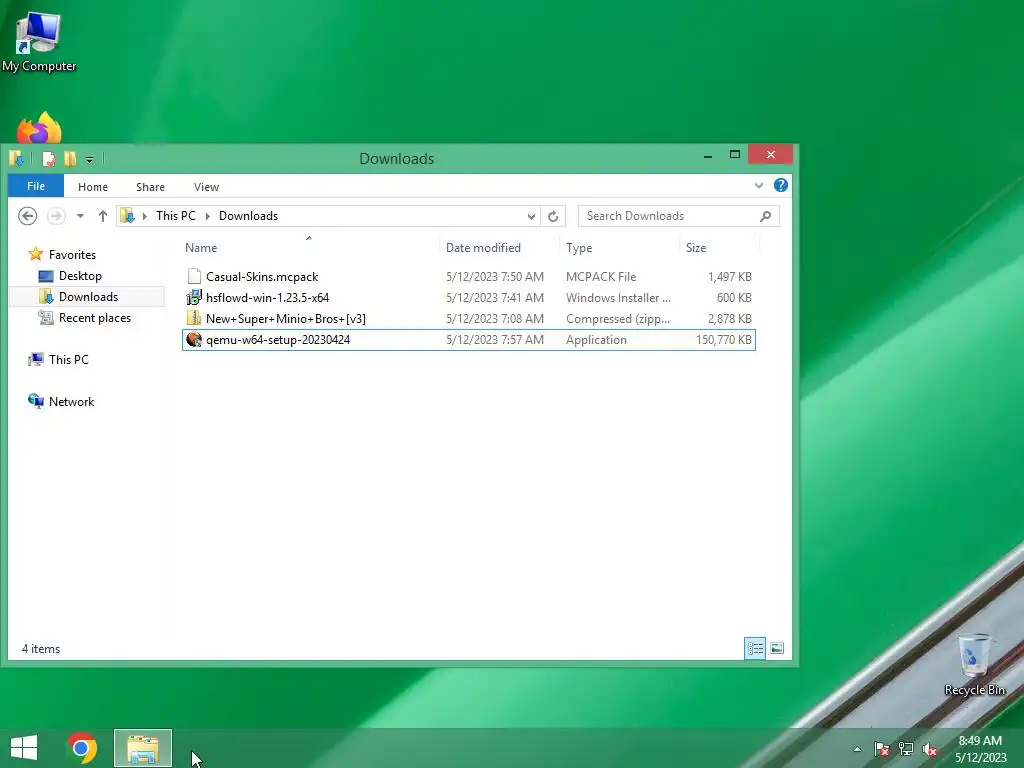
Task: Select Network in the navigation pane
Action: 71,402
